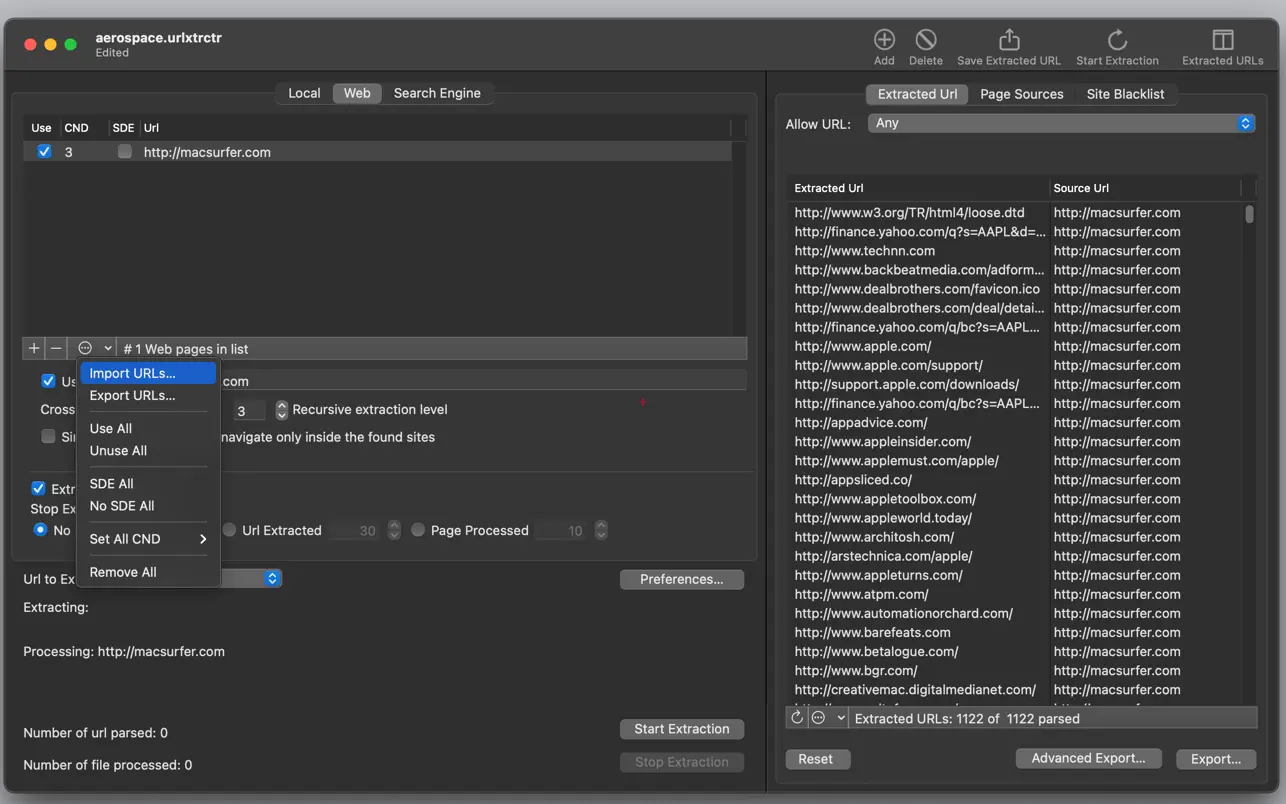Open the Extracted URLs toolbar panel icon
The height and width of the screenshot is (804, 1286).
pos(1222,40)
